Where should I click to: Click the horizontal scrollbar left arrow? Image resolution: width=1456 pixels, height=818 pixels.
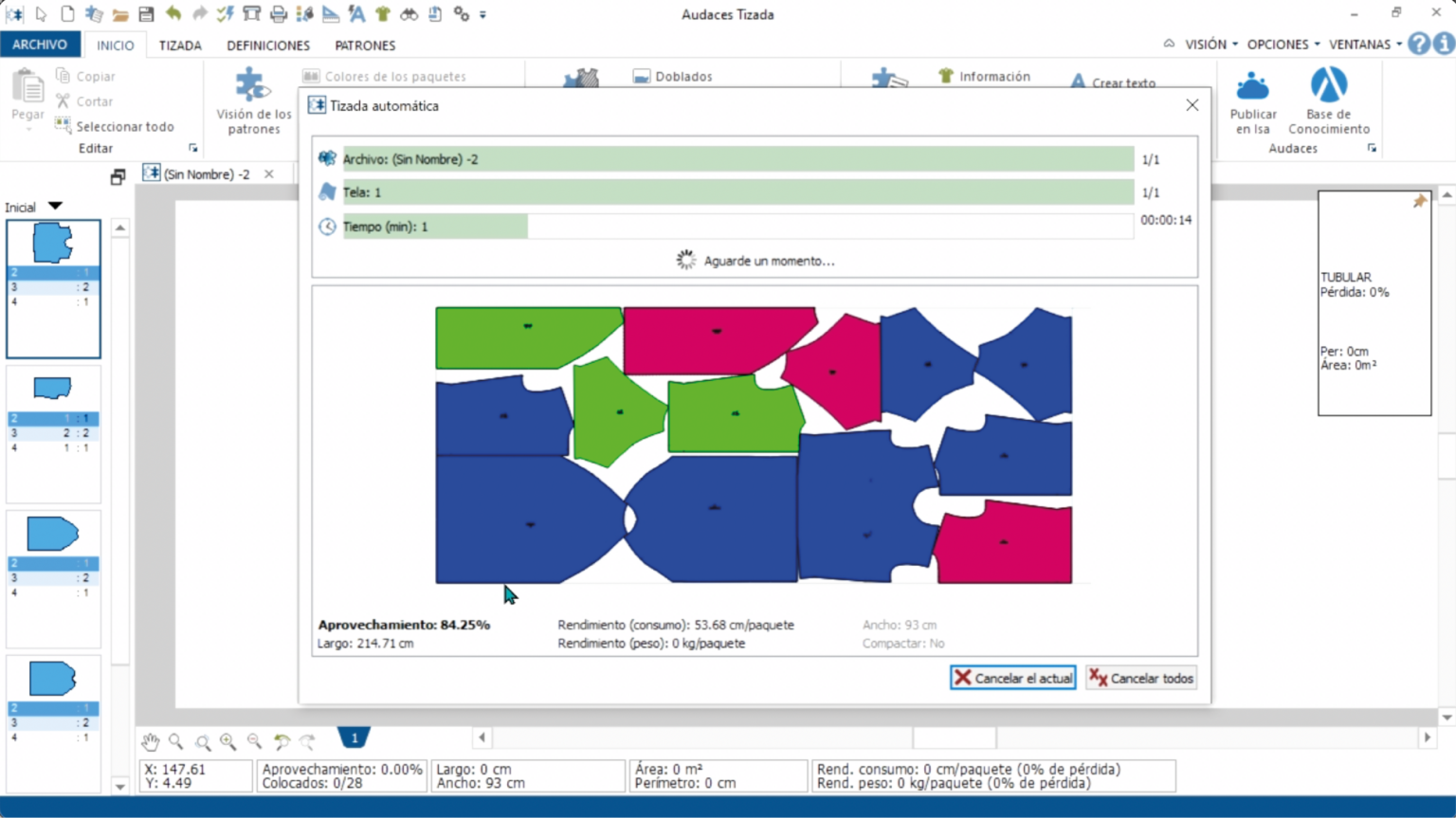[482, 737]
